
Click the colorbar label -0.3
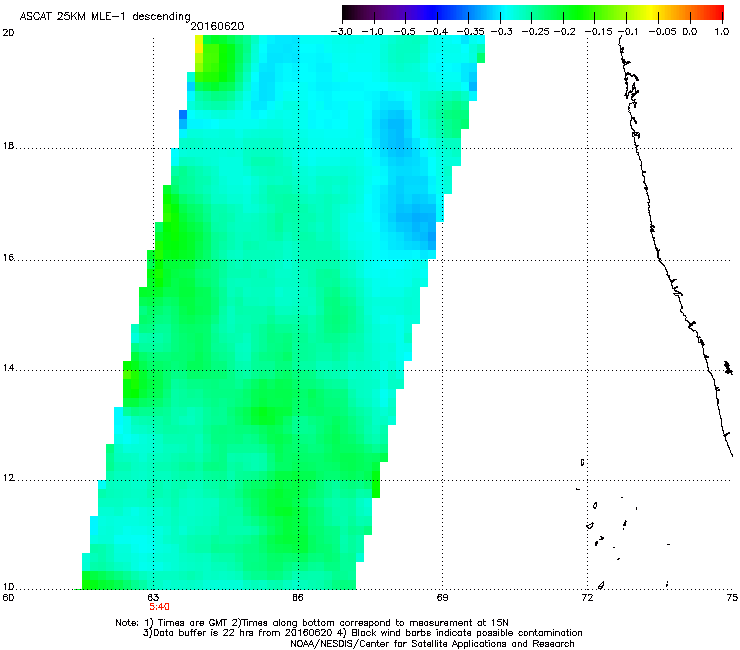501,32
